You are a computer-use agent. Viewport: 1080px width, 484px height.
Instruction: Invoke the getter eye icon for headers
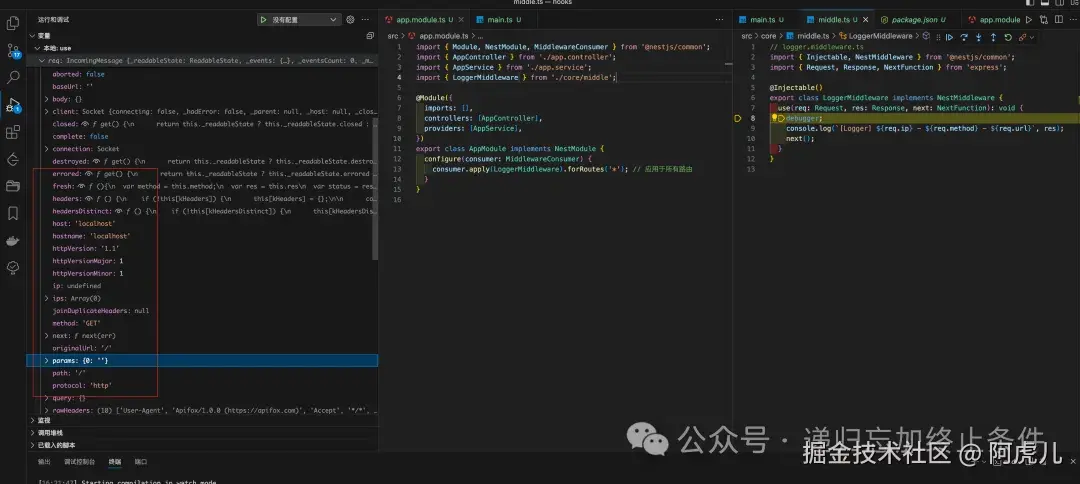pyautogui.click(x=88, y=198)
